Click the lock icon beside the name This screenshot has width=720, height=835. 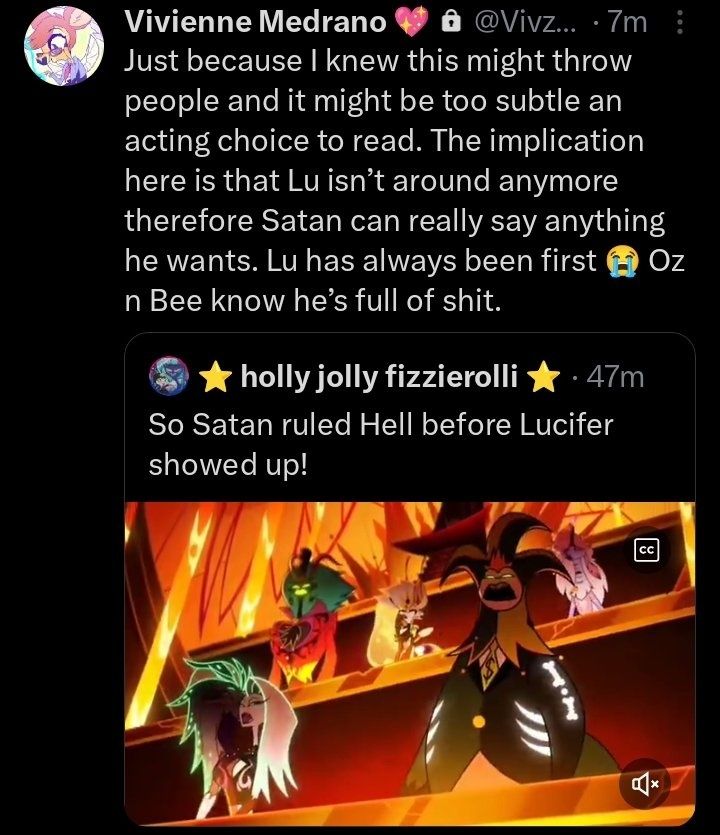pos(452,22)
